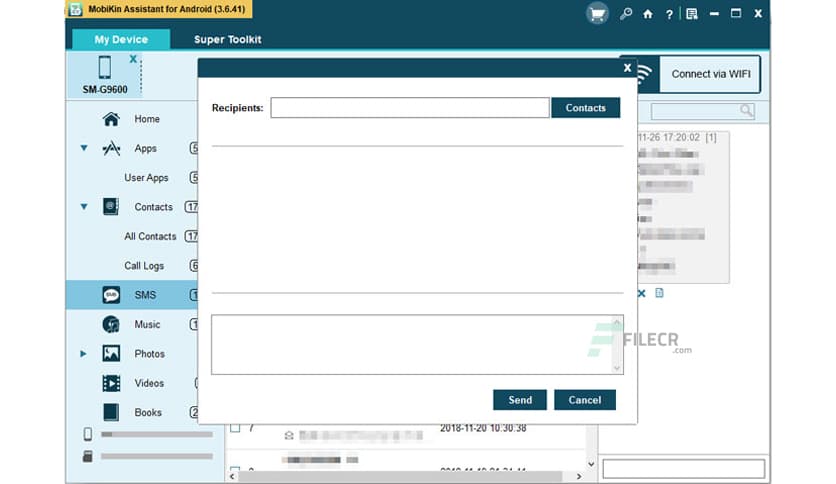
Task: Click the home icon in title bar
Action: pos(648,14)
